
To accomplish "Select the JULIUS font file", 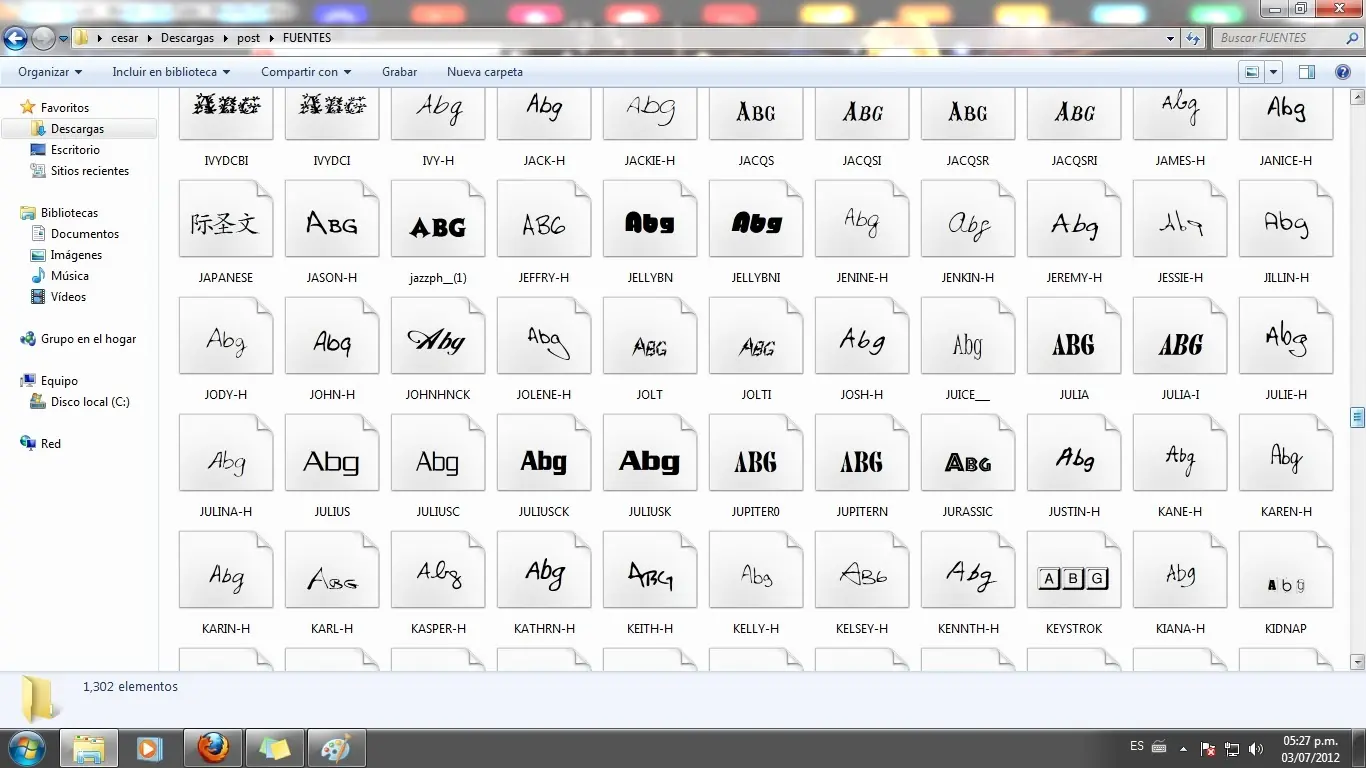I will pyautogui.click(x=332, y=466).
